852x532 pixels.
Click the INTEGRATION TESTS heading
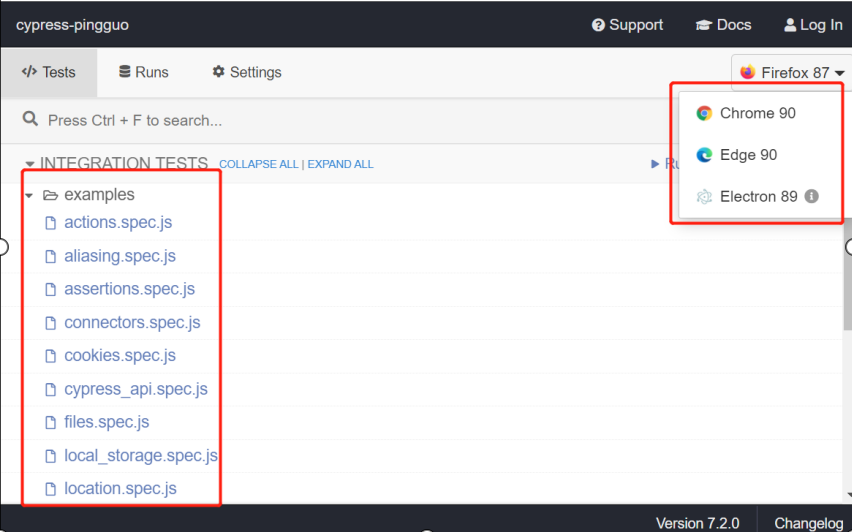coord(124,163)
